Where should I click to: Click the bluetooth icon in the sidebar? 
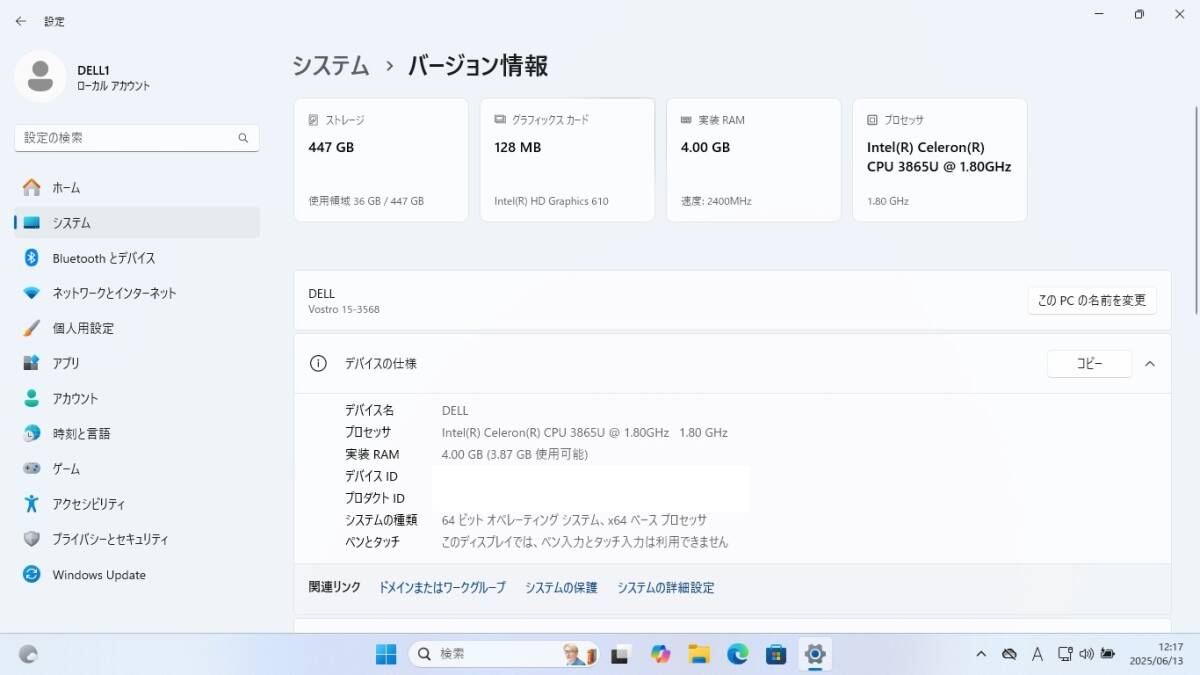pos(32,258)
